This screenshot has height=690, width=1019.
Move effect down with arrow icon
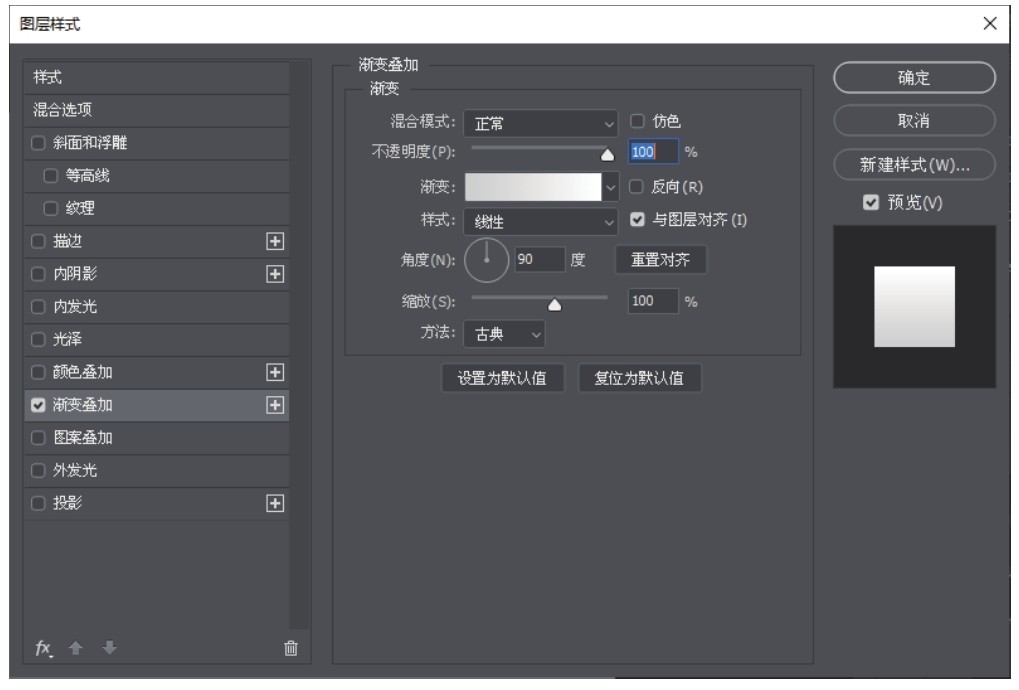point(110,648)
